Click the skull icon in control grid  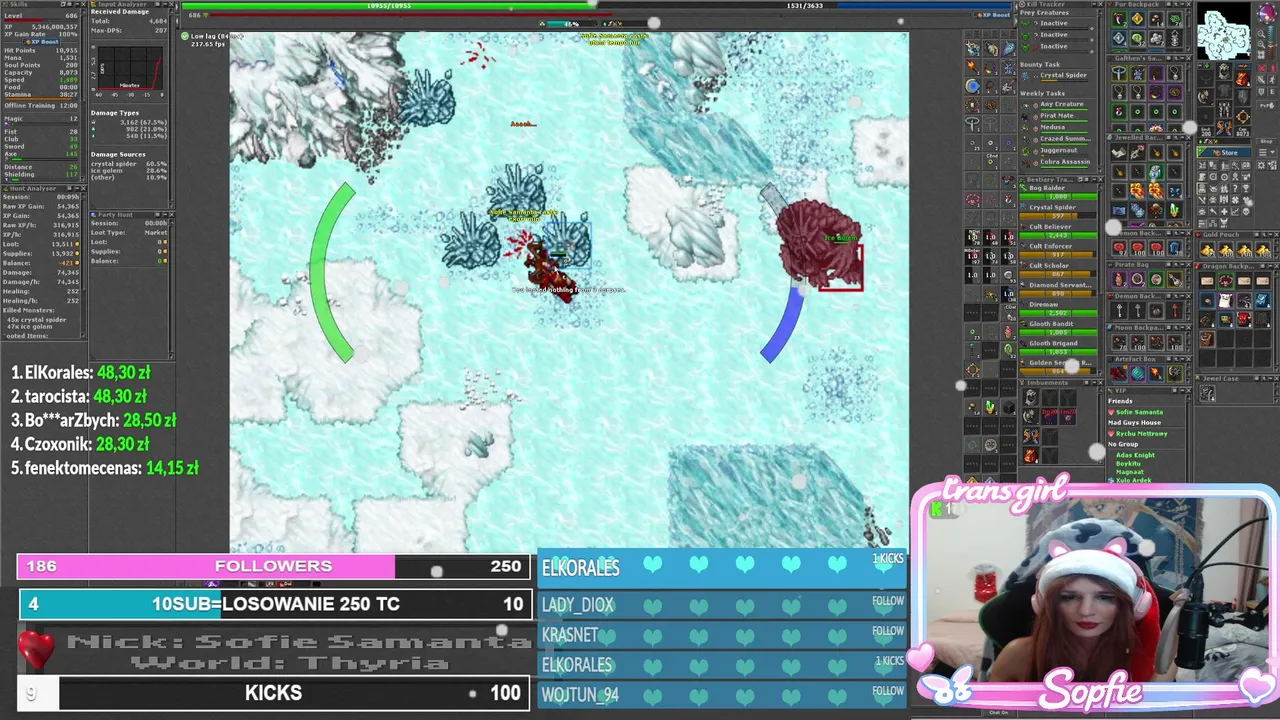(x=1246, y=211)
